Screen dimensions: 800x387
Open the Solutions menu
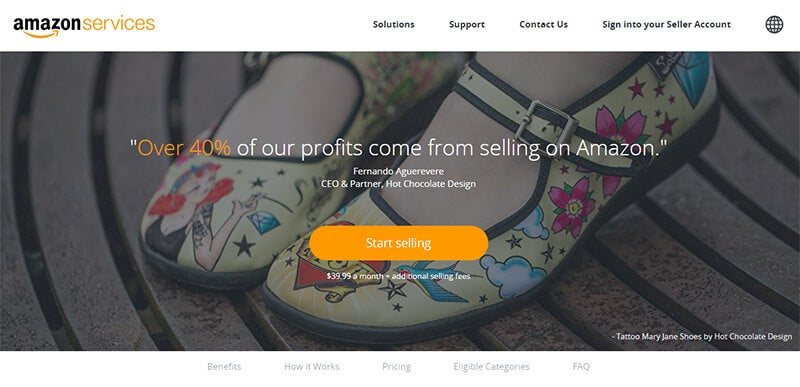pos(393,24)
